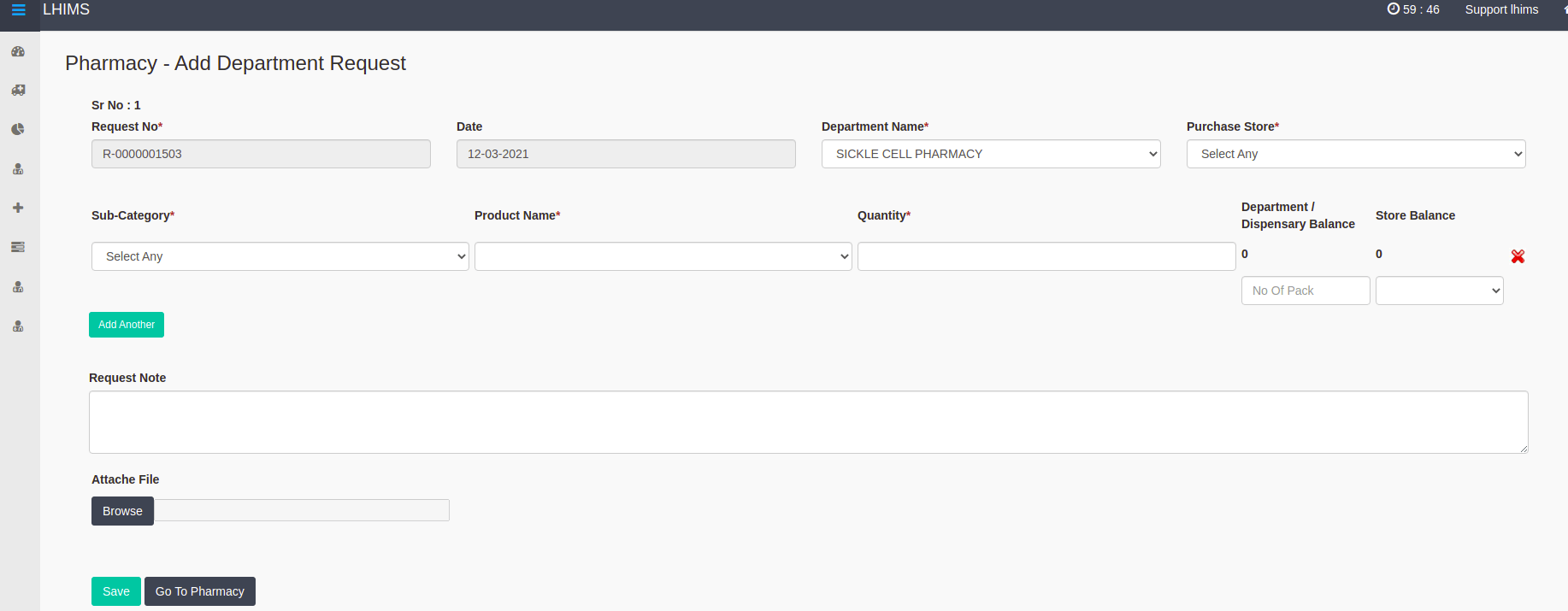Image resolution: width=1568 pixels, height=611 pixels.
Task: Open the Department Name dropdown
Action: [x=990, y=154]
